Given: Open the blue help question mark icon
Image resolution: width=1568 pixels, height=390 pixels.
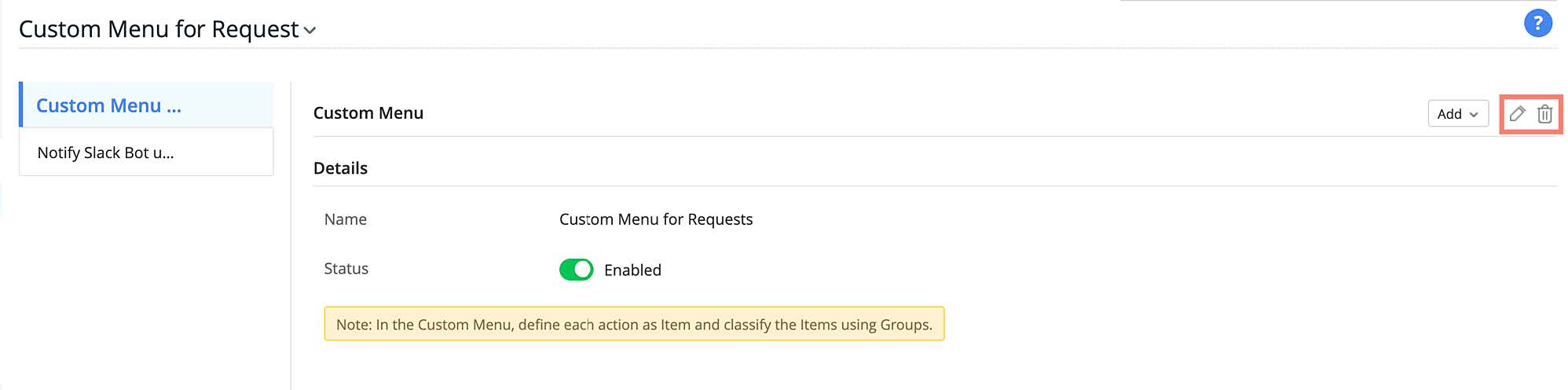Looking at the screenshot, I should (x=1537, y=24).
